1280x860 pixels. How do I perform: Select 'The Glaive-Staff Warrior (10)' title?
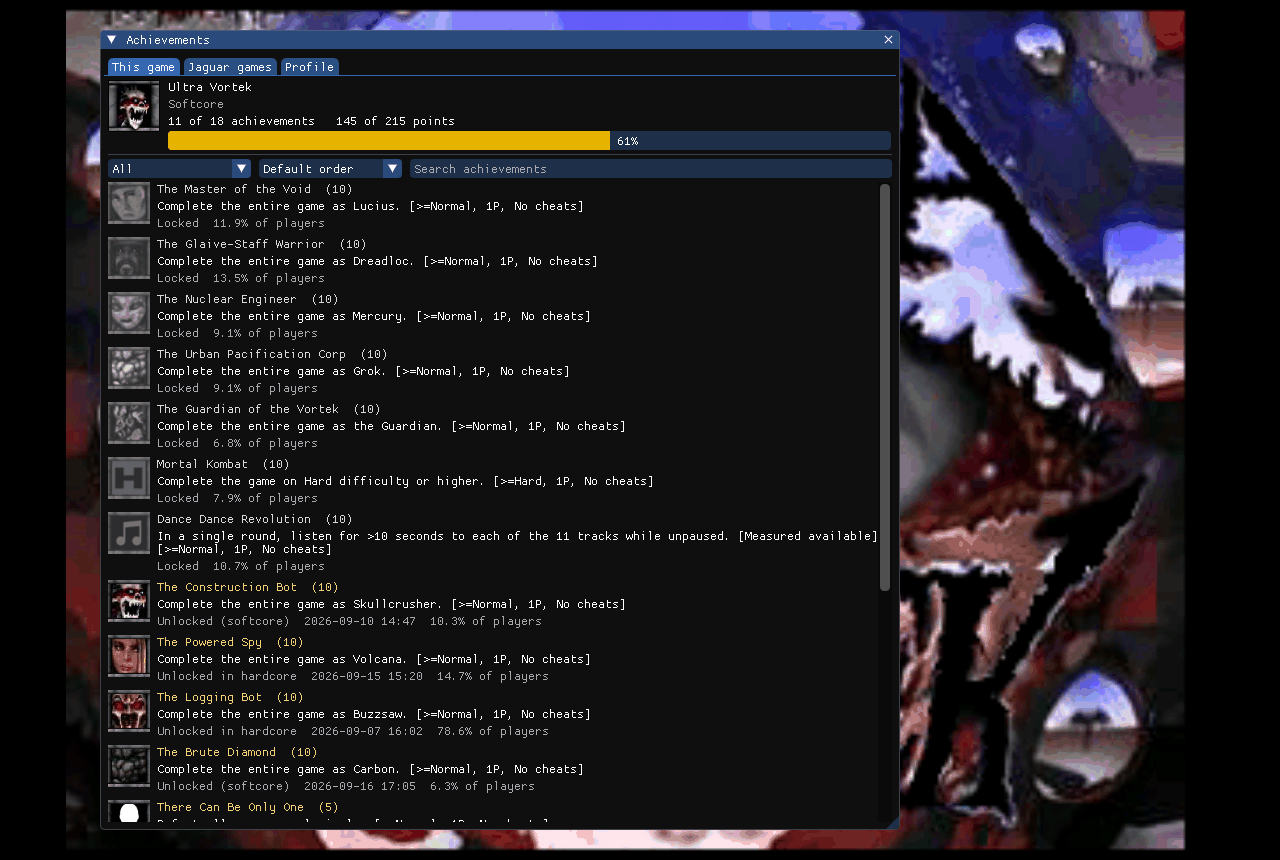tap(262, 244)
